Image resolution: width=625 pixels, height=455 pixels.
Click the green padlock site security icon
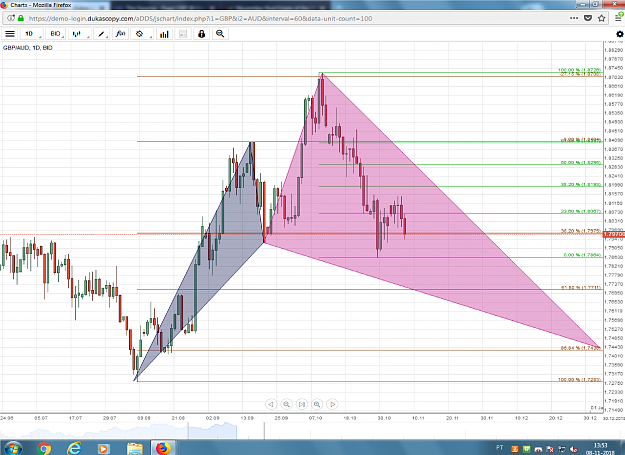click(x=21, y=18)
